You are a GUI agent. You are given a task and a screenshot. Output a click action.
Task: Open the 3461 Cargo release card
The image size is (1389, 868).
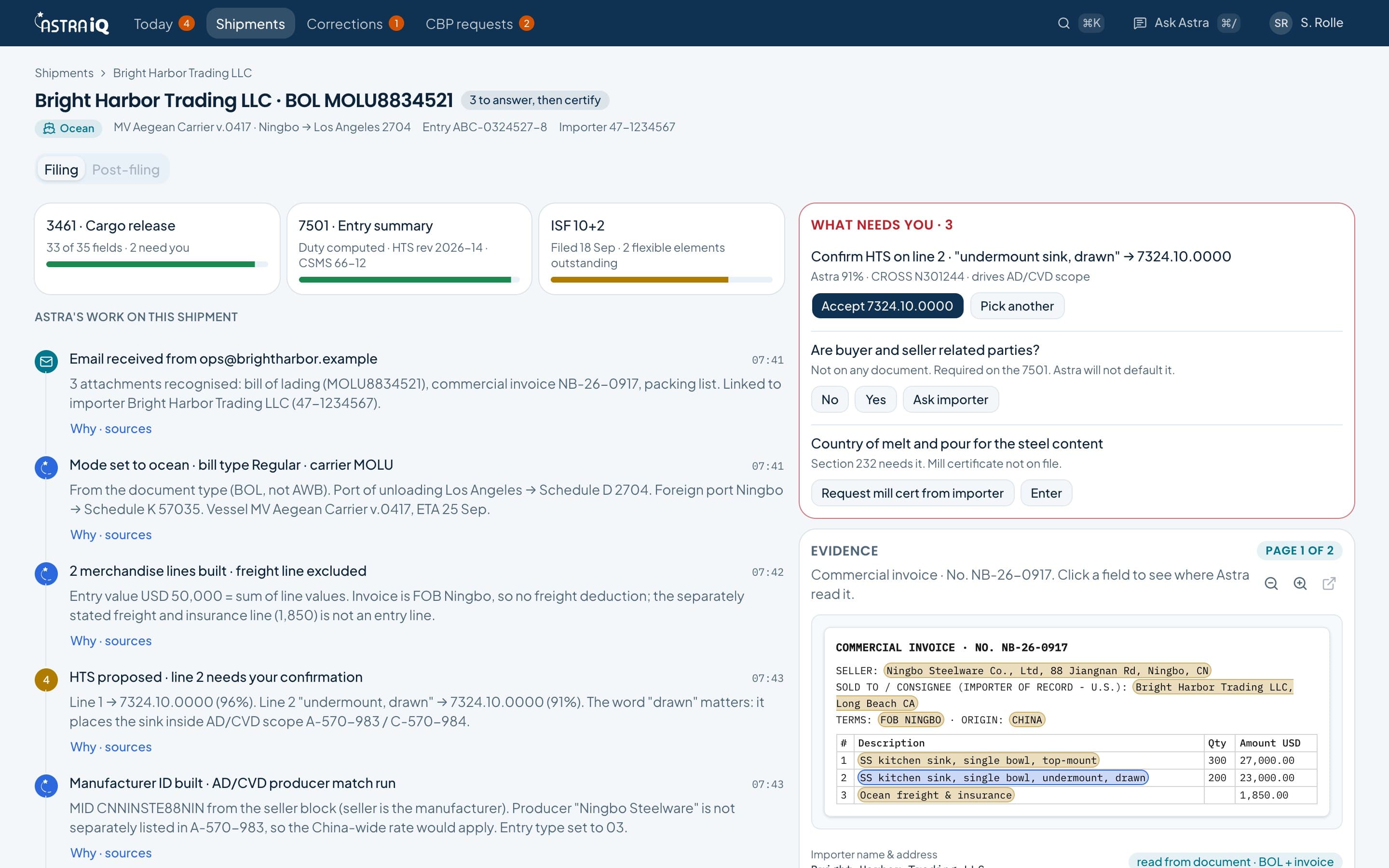tap(157, 248)
